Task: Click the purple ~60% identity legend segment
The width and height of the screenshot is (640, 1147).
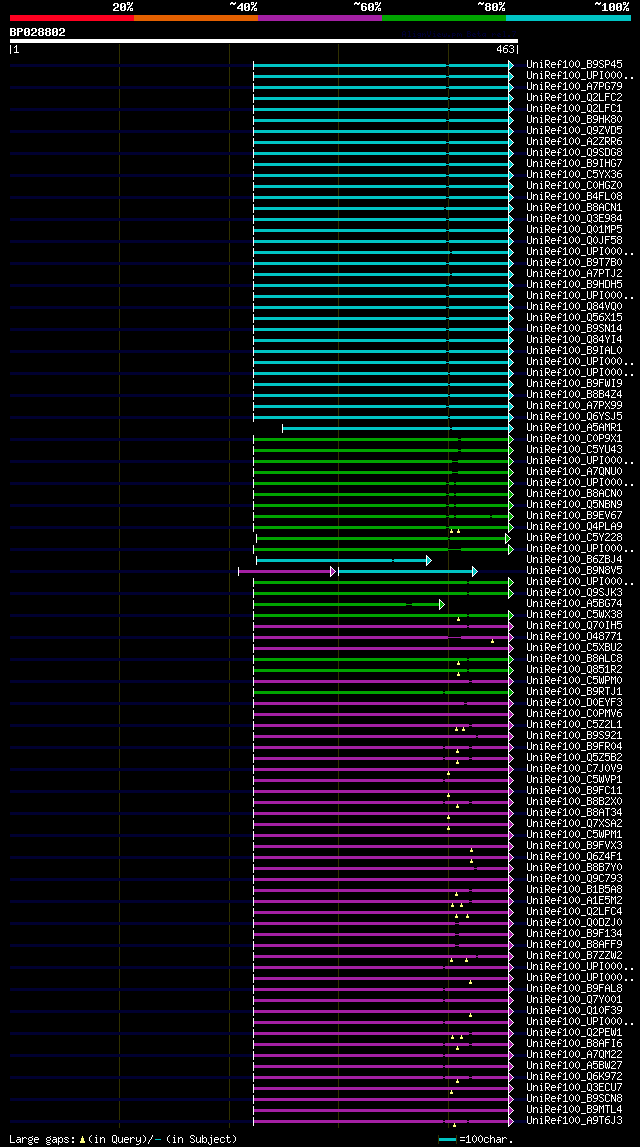Action: tap(320, 18)
